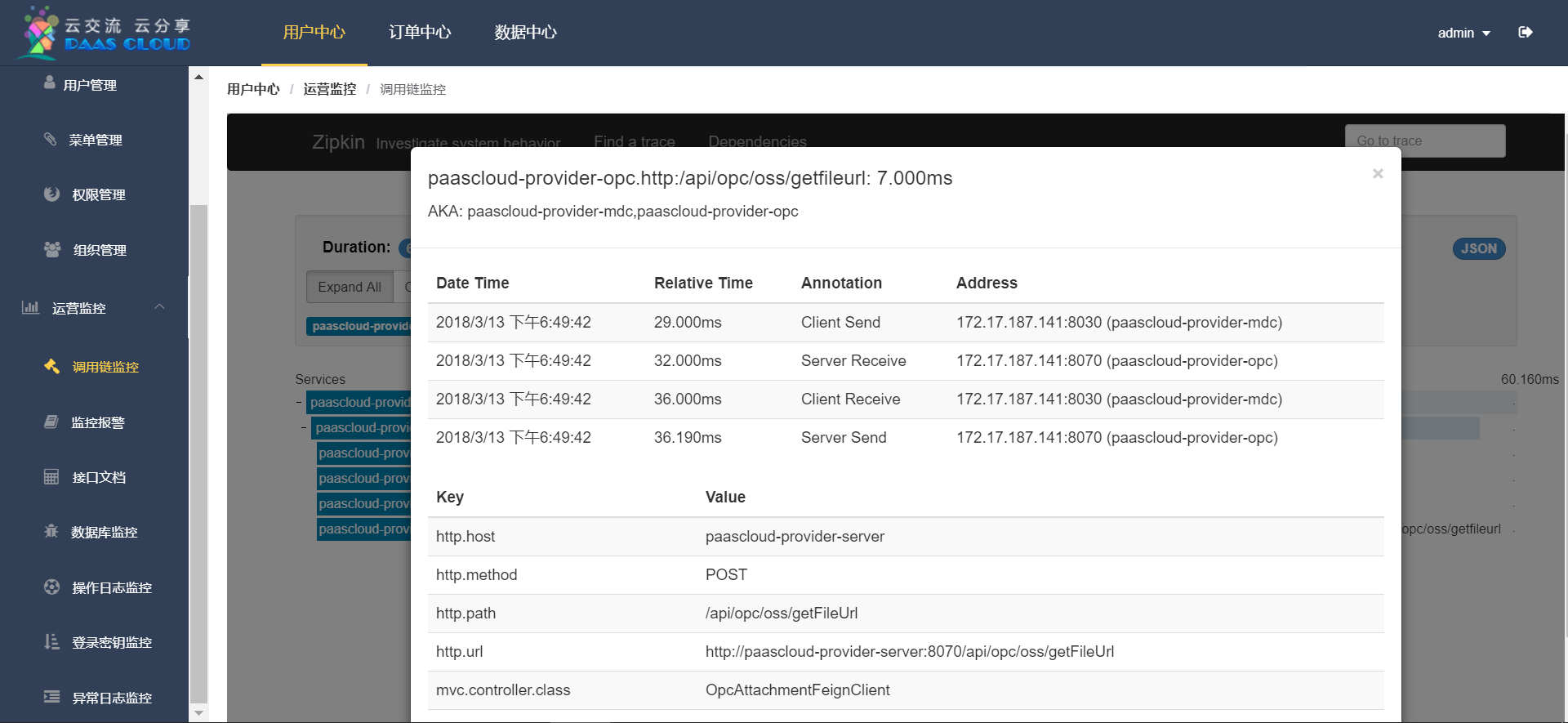The image size is (1568, 723).
Task: Click the 60.160ms timeline label
Action: 1530,379
